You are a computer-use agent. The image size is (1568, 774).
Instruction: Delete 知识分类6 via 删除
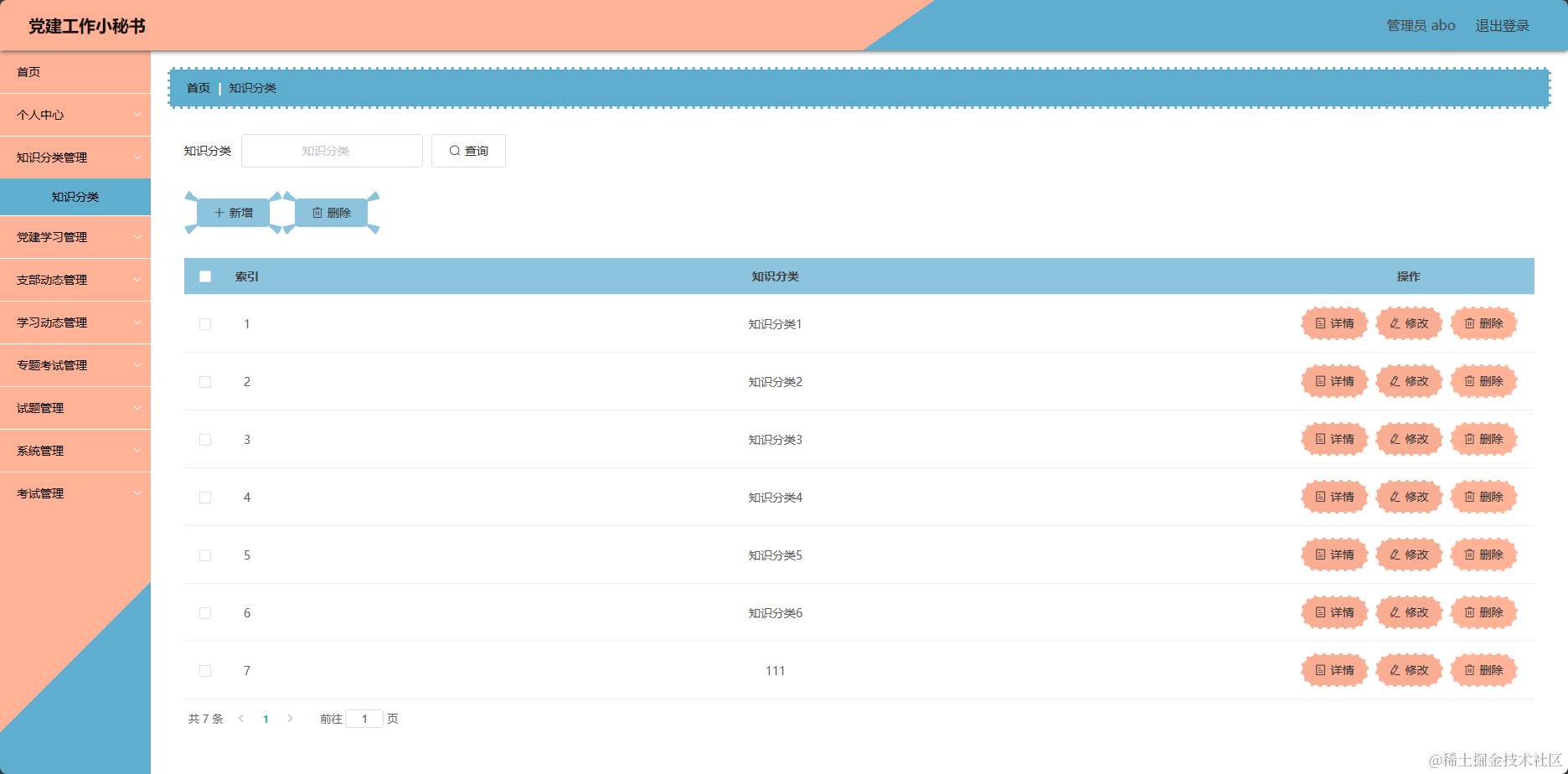point(1483,612)
